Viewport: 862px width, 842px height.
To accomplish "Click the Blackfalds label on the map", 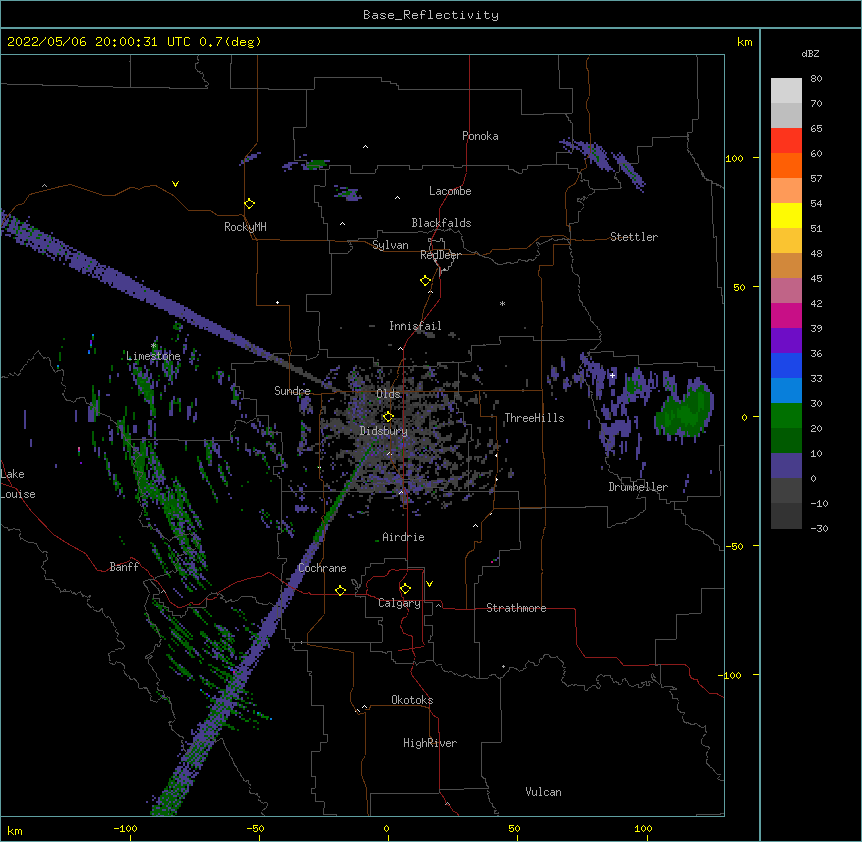I will click(441, 223).
